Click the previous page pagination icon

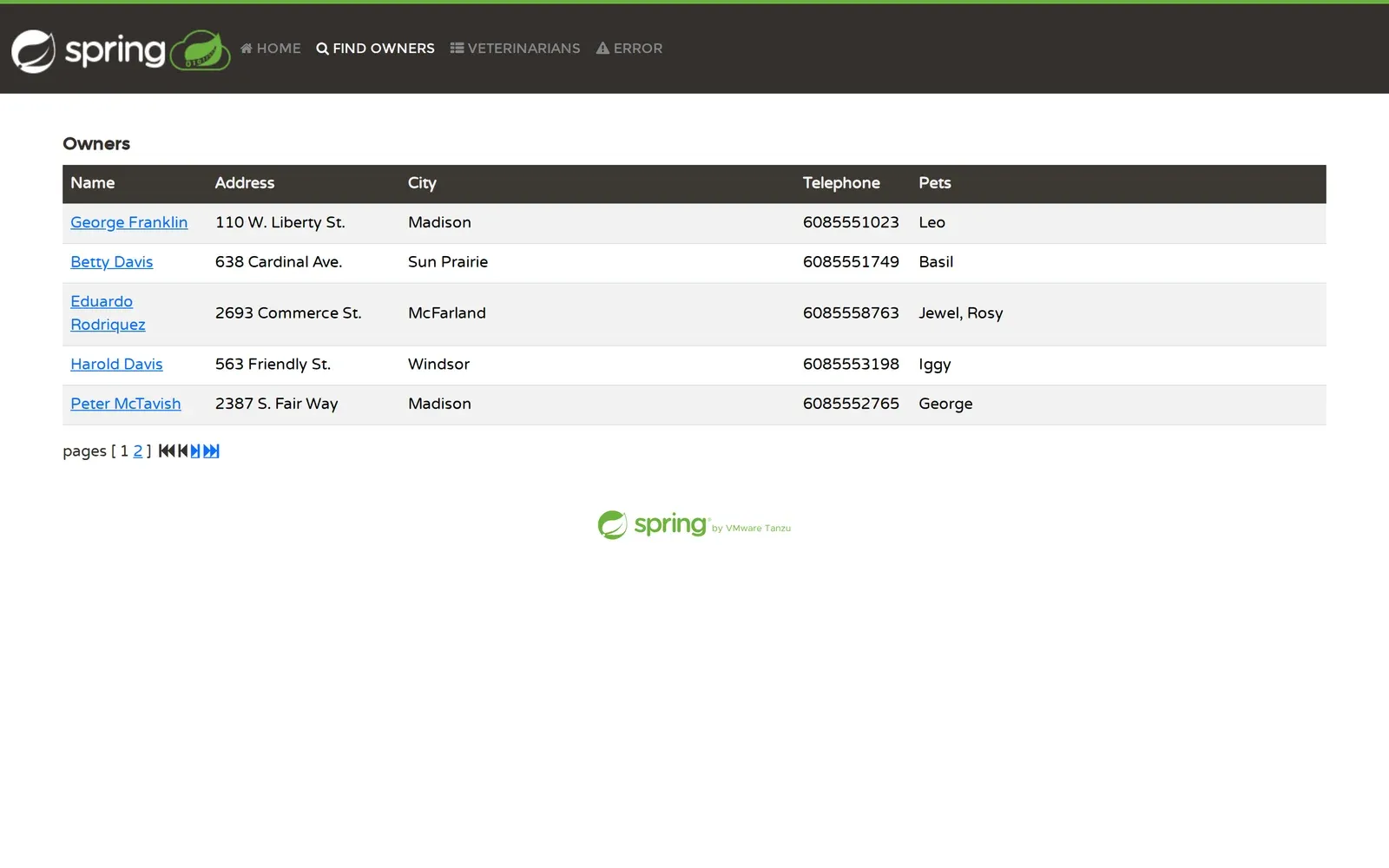[183, 450]
